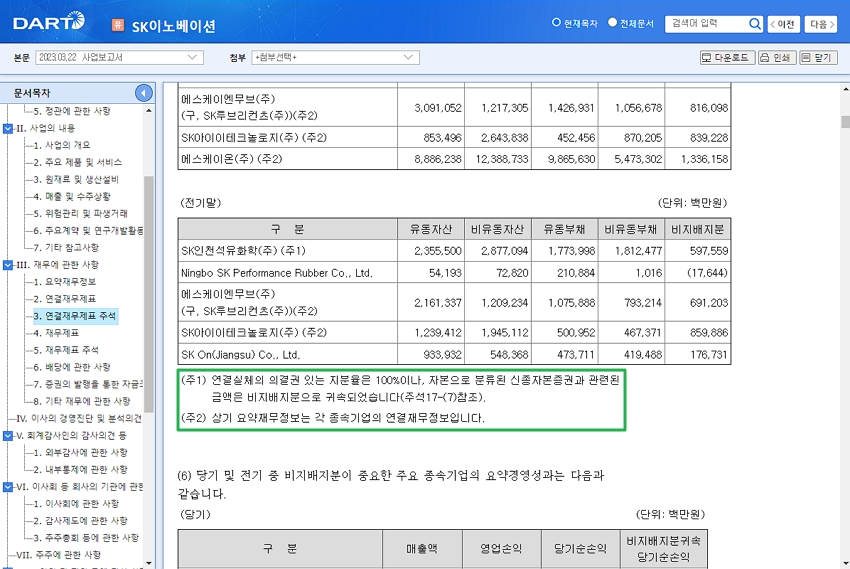Click the DART logo
The image size is (850, 569).
tap(49, 22)
